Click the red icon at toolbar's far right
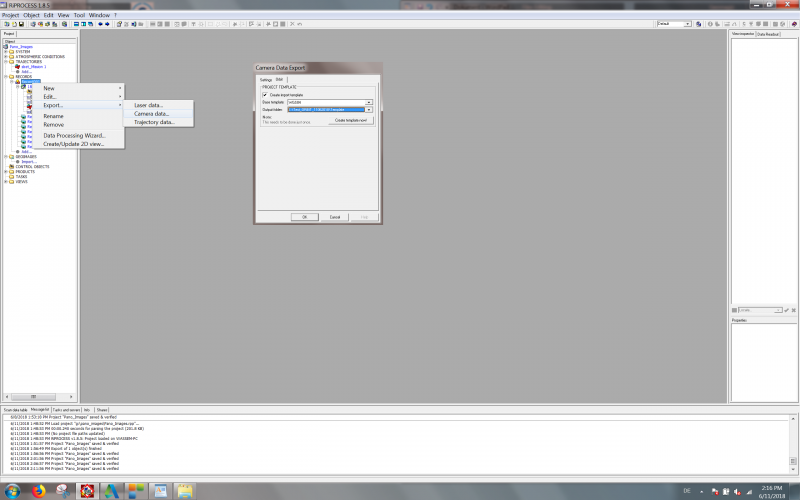Screen dimensions: 800x500 pyautogui.click(x=794, y=24)
